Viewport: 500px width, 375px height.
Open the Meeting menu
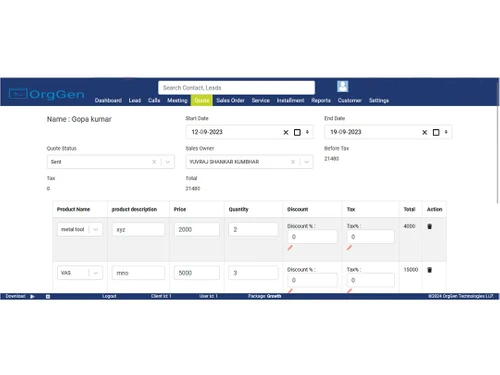177,100
